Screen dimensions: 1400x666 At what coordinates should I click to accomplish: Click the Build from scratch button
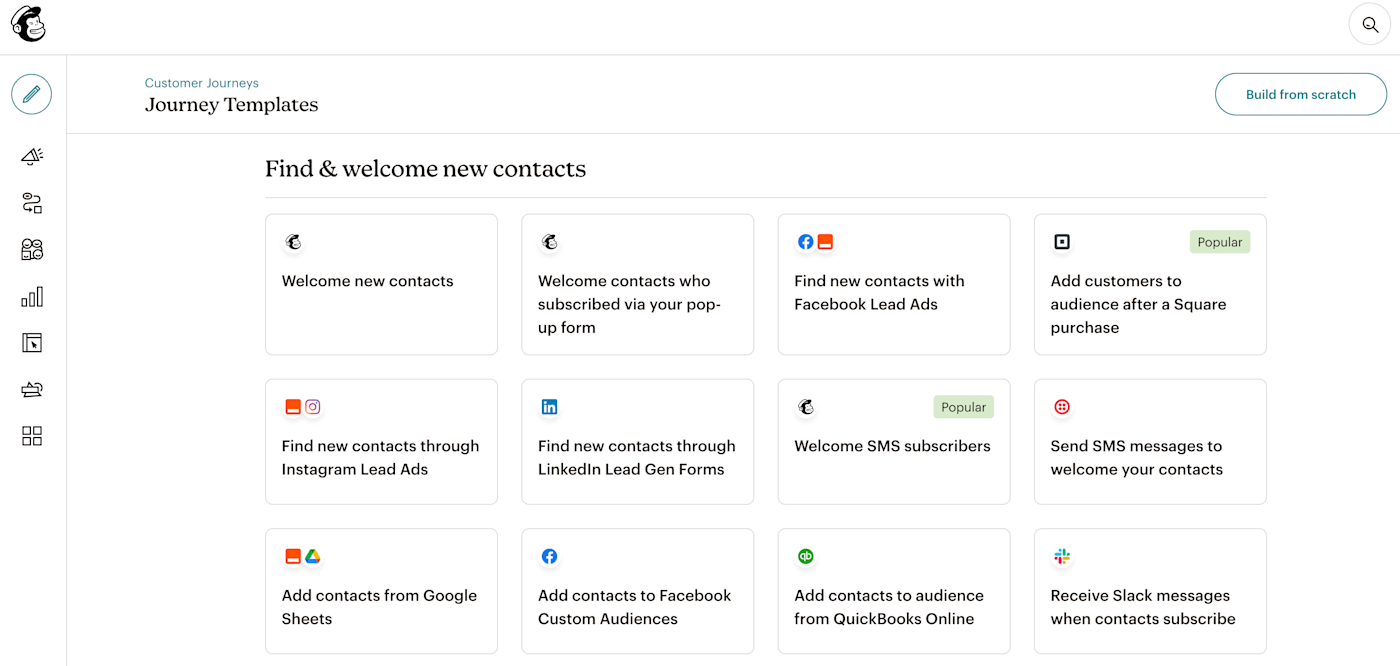(x=1300, y=95)
